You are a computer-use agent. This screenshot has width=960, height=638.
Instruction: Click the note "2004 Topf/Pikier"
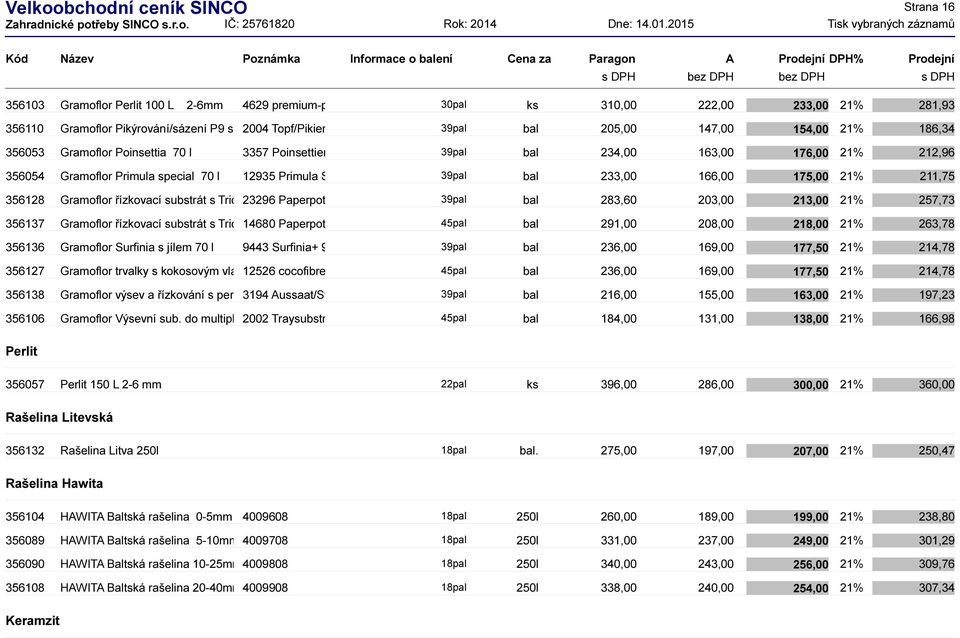coord(283,129)
